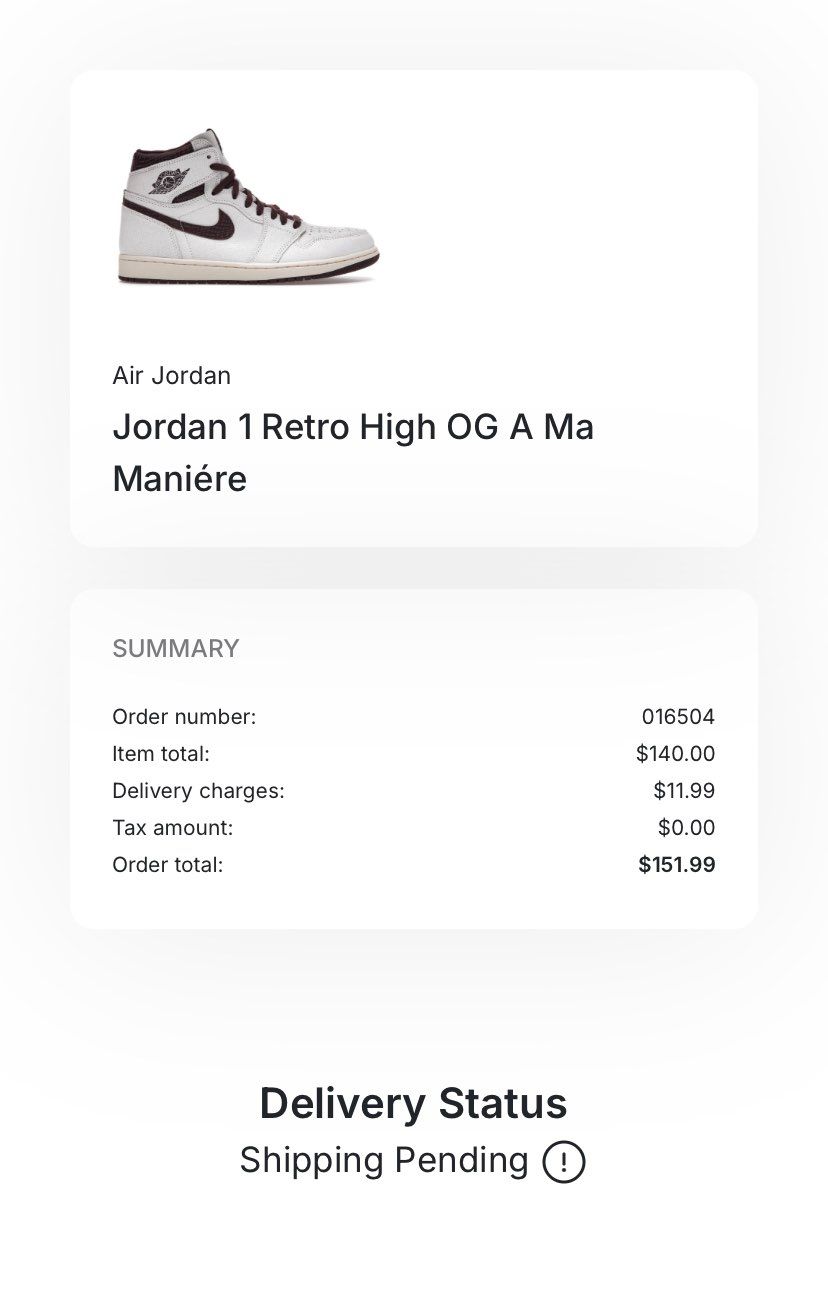Open the Air Jordan brand label
The width and height of the screenshot is (828, 1310).
(x=171, y=376)
